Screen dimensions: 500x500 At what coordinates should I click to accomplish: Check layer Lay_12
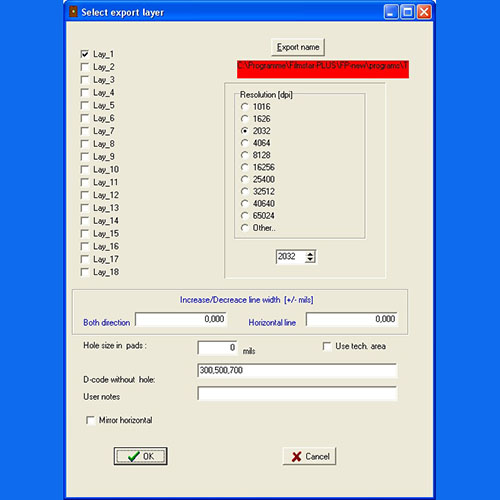pyautogui.click(x=85, y=195)
